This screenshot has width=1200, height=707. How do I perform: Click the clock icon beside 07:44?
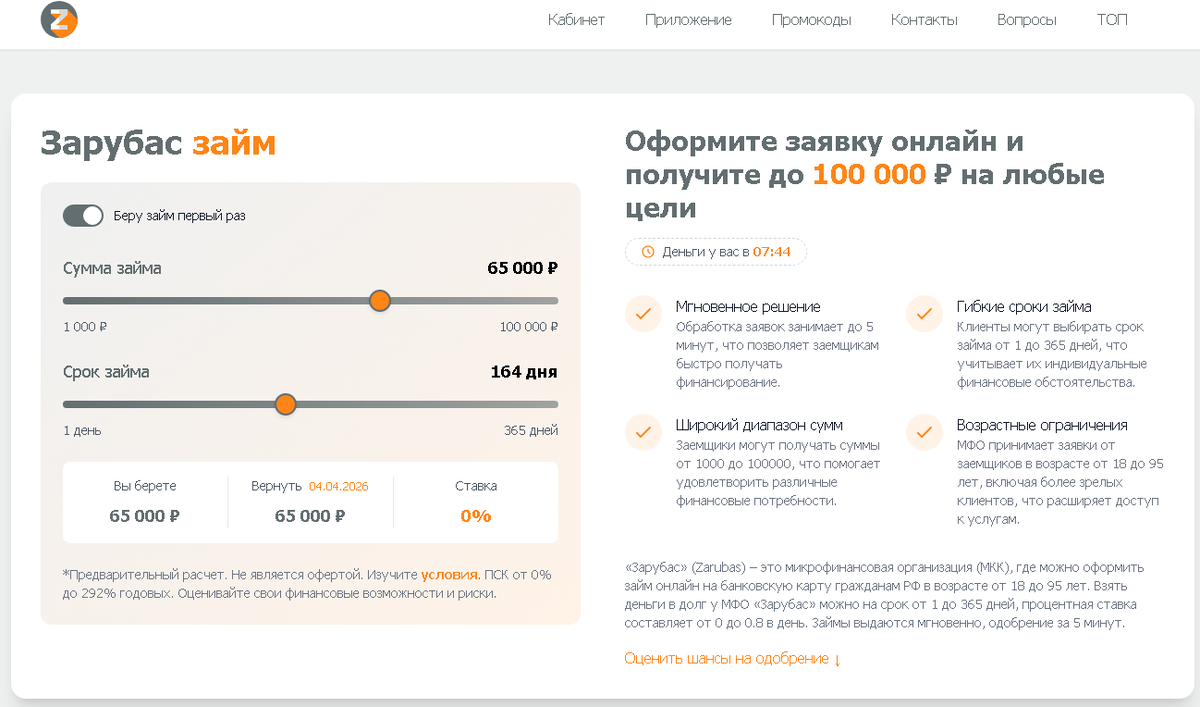648,252
